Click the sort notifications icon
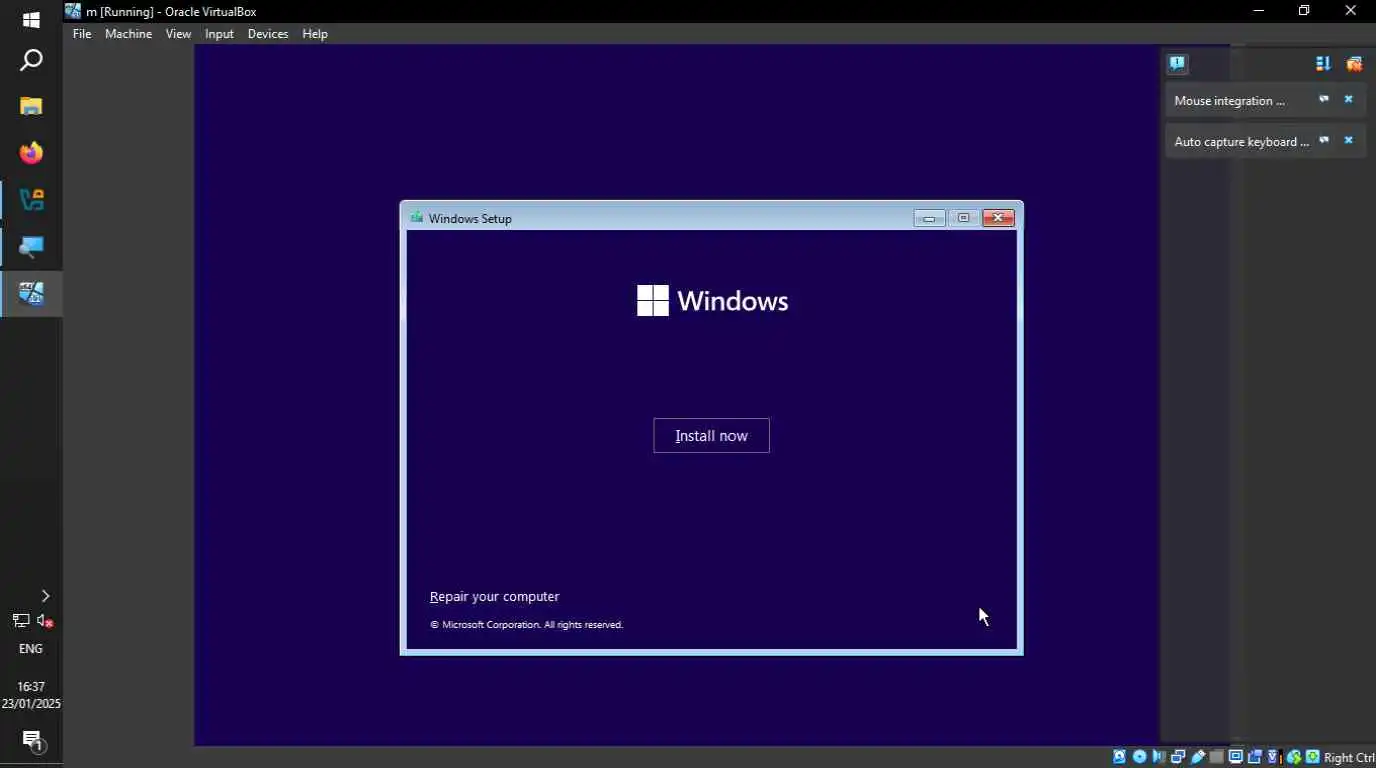Screen dimensions: 1376x768 tap(1323, 63)
